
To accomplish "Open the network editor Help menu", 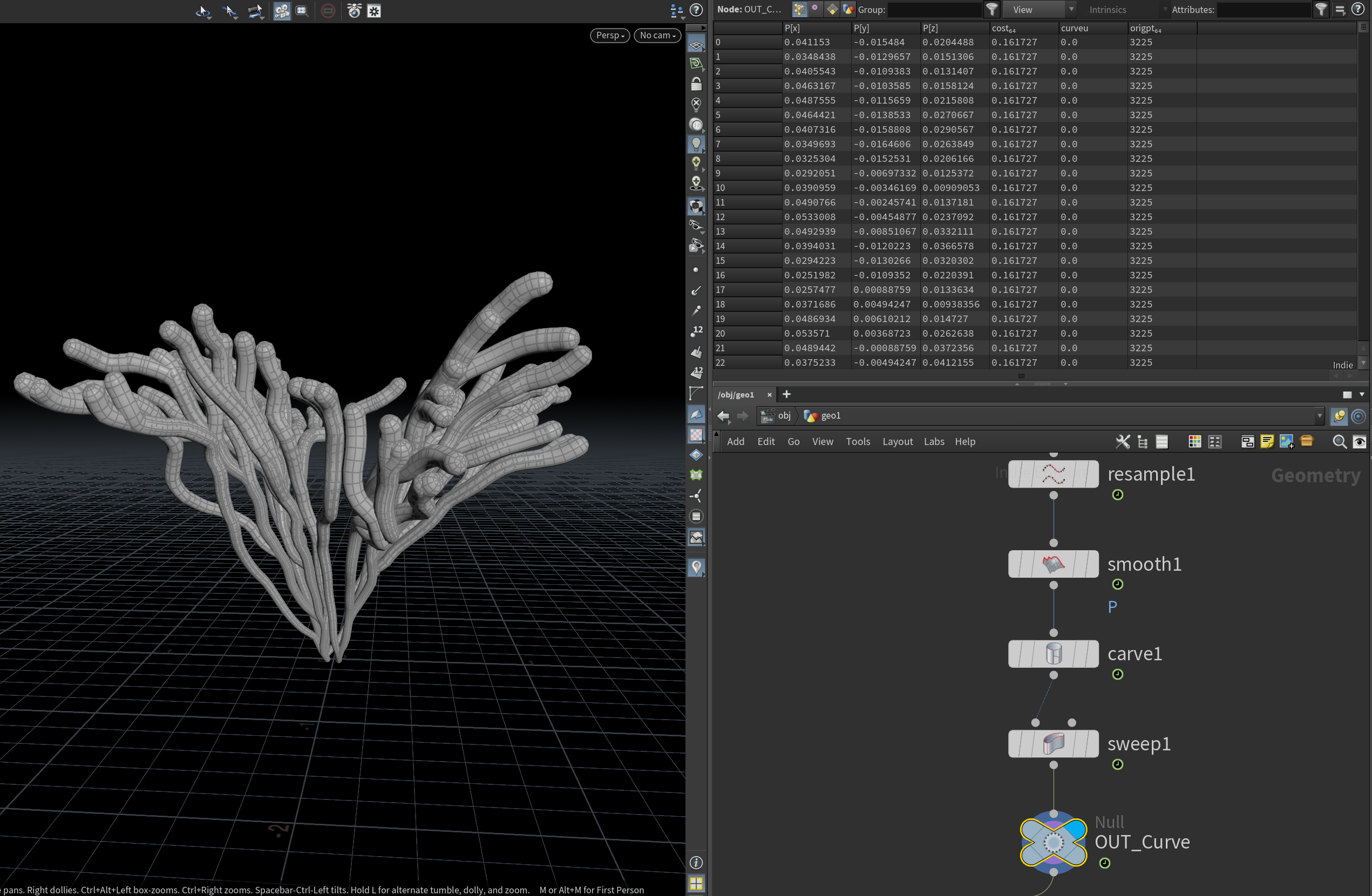I will 965,441.
